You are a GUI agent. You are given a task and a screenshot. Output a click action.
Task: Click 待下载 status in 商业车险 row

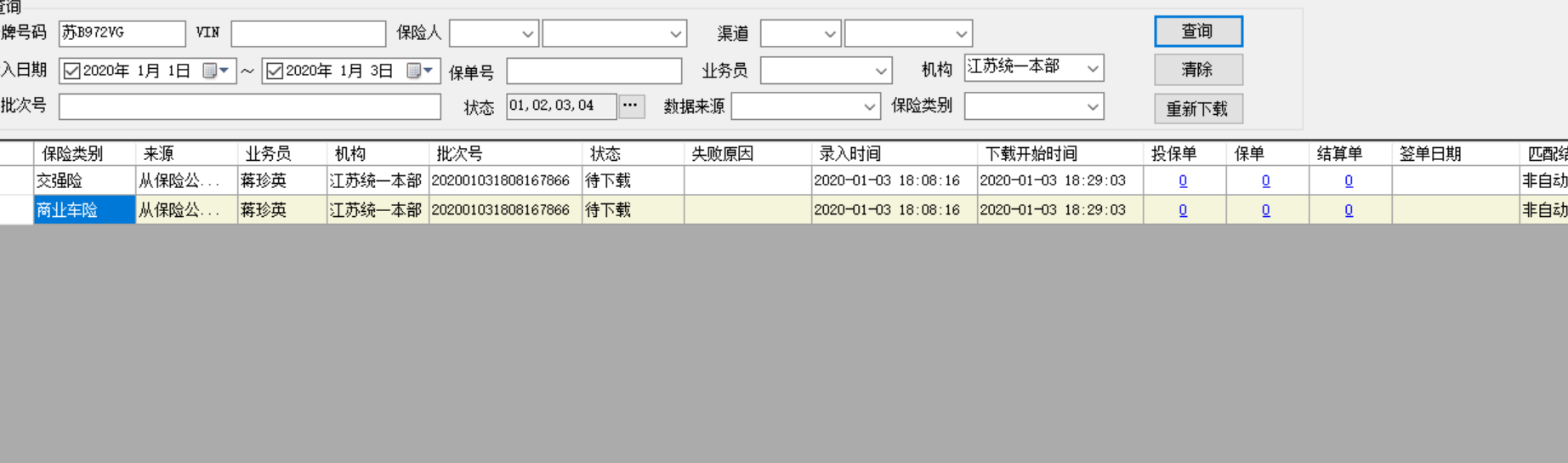[608, 209]
